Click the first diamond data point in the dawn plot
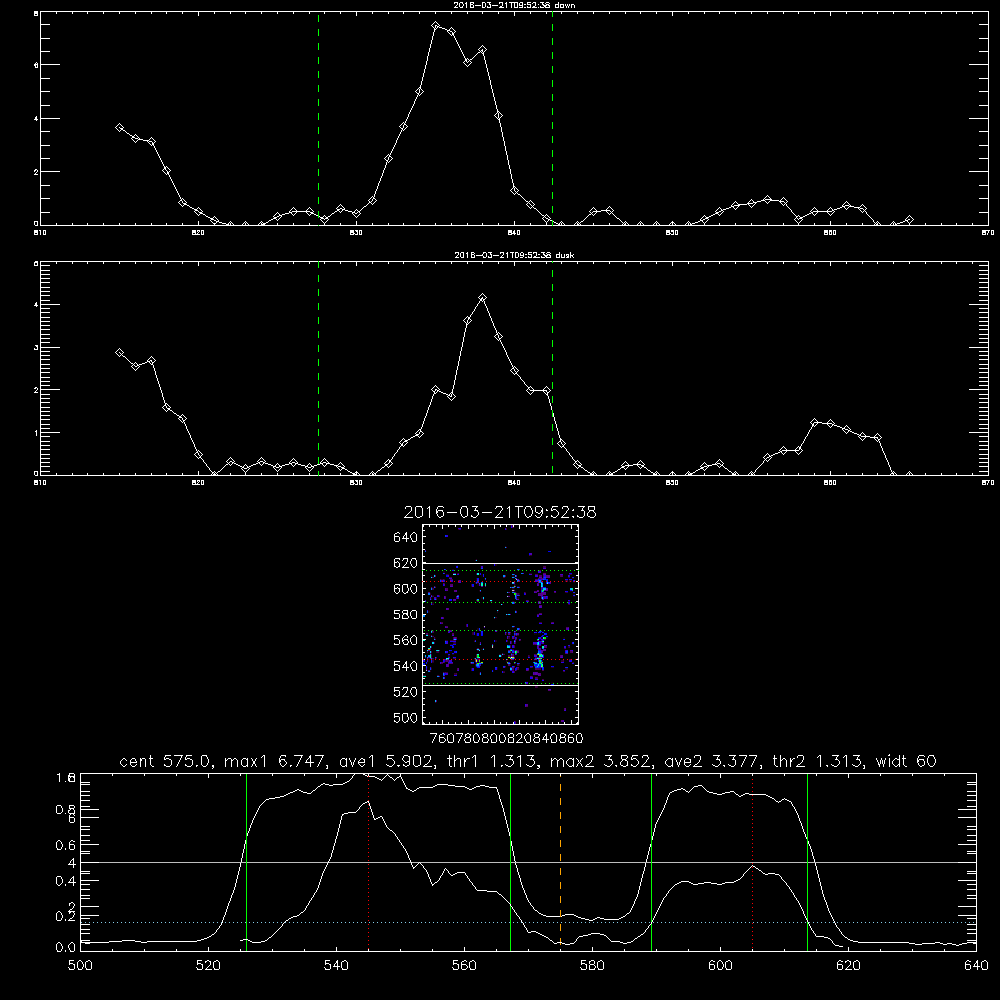 pyautogui.click(x=119, y=128)
